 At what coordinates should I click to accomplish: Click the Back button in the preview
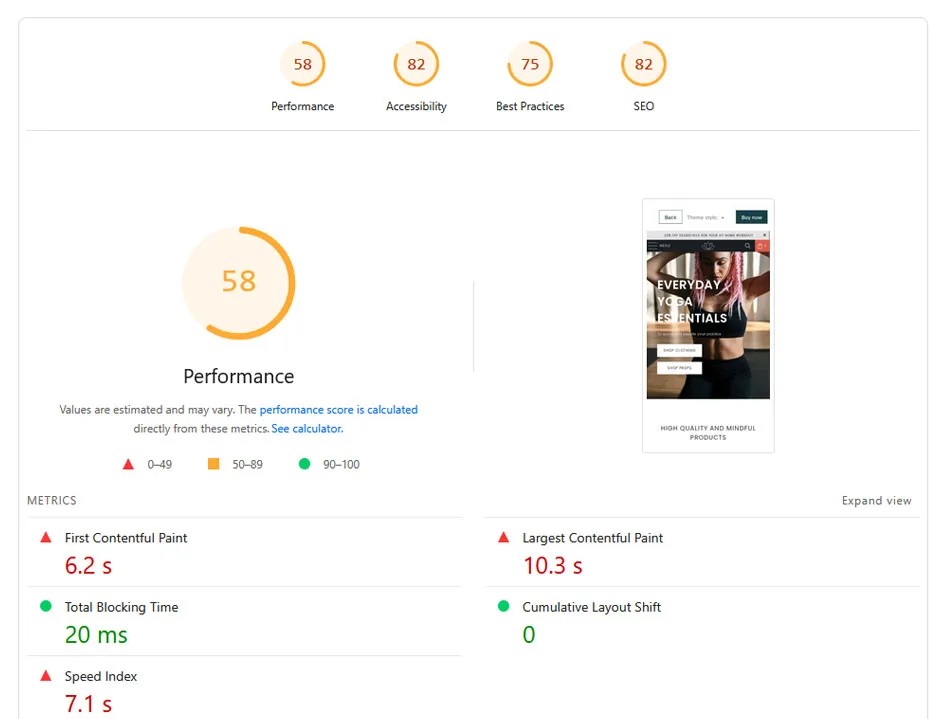point(670,217)
